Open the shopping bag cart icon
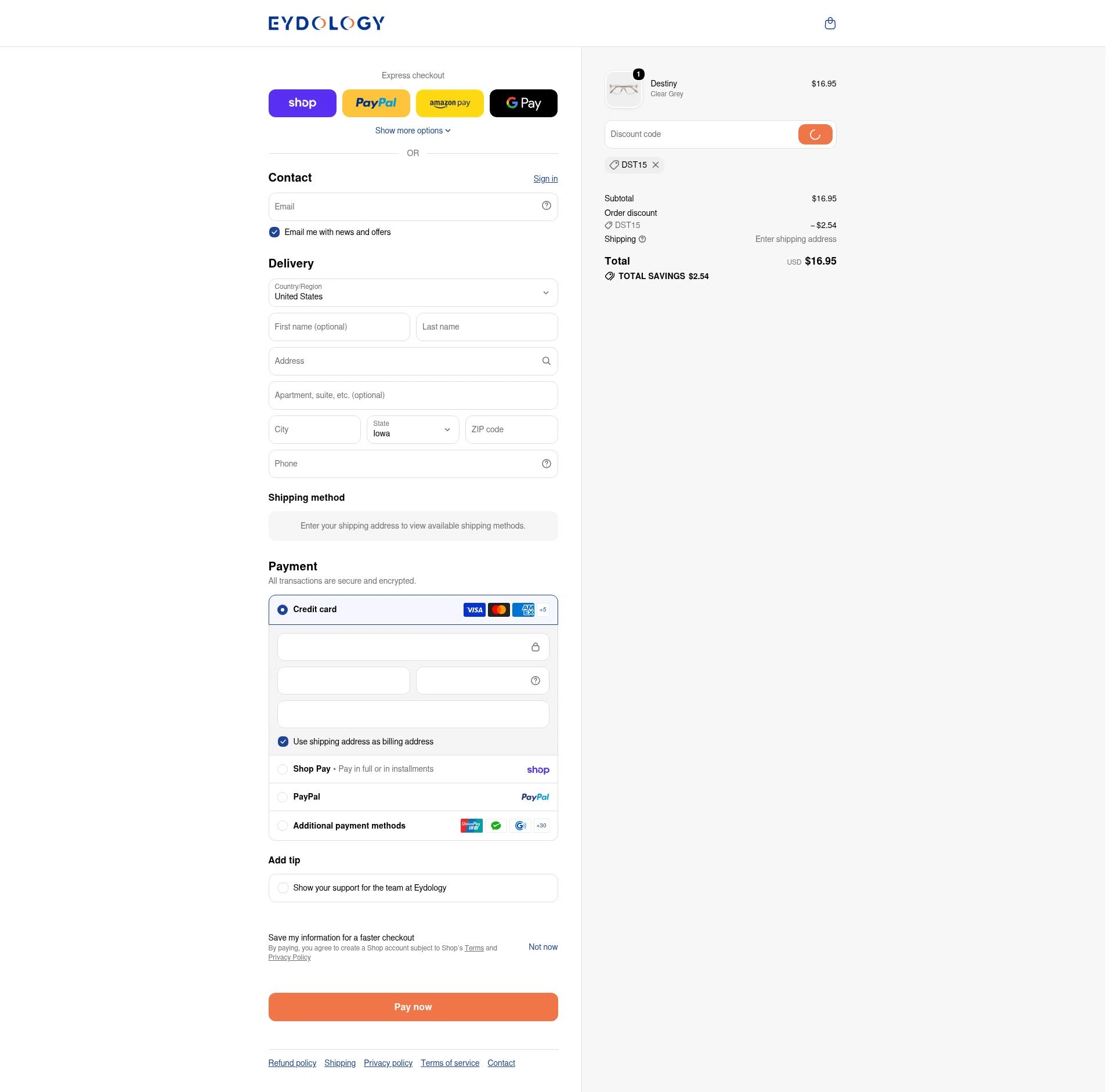The image size is (1114, 1092). click(830, 23)
